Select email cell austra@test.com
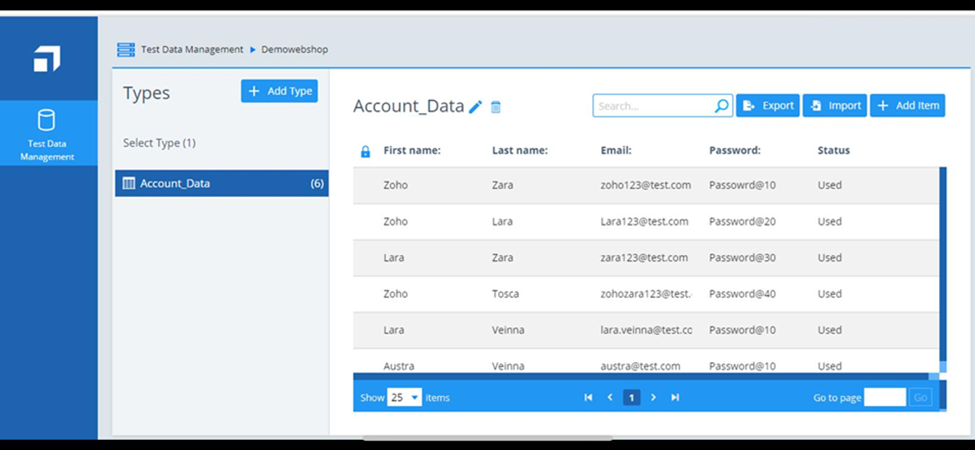 640,366
